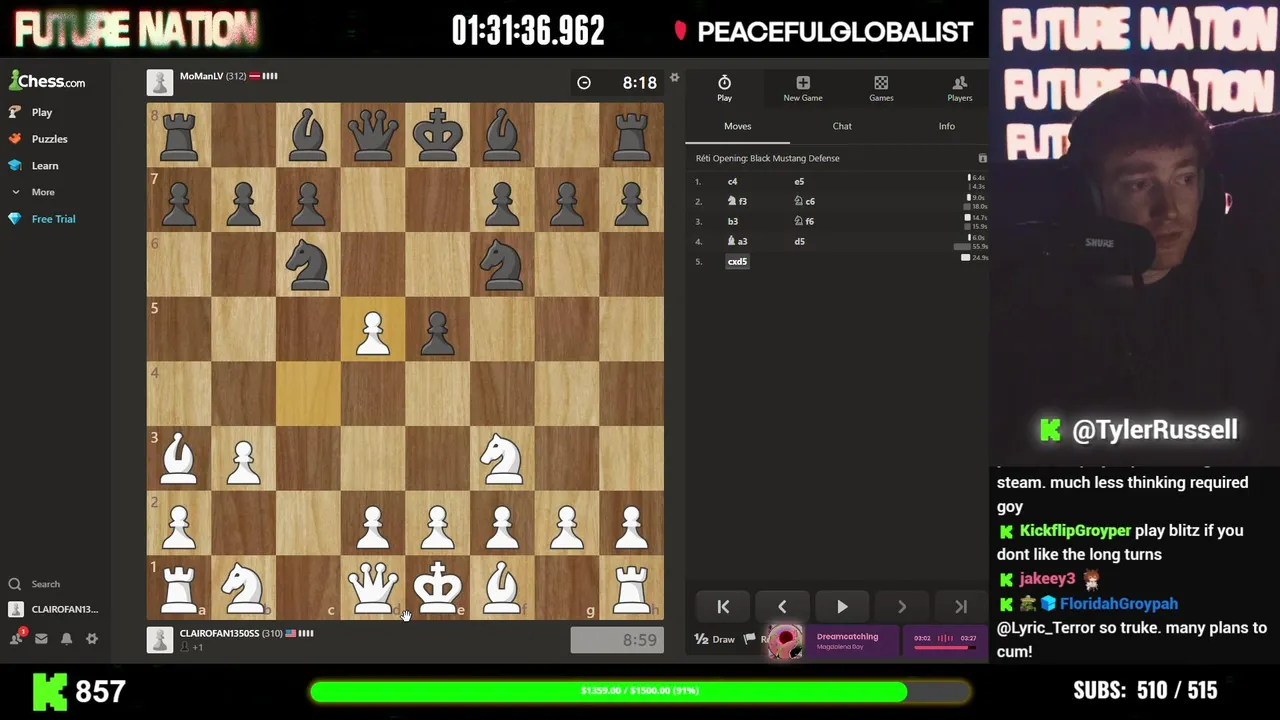Switch to the Chat subtab
The width and height of the screenshot is (1280, 720).
click(x=842, y=126)
